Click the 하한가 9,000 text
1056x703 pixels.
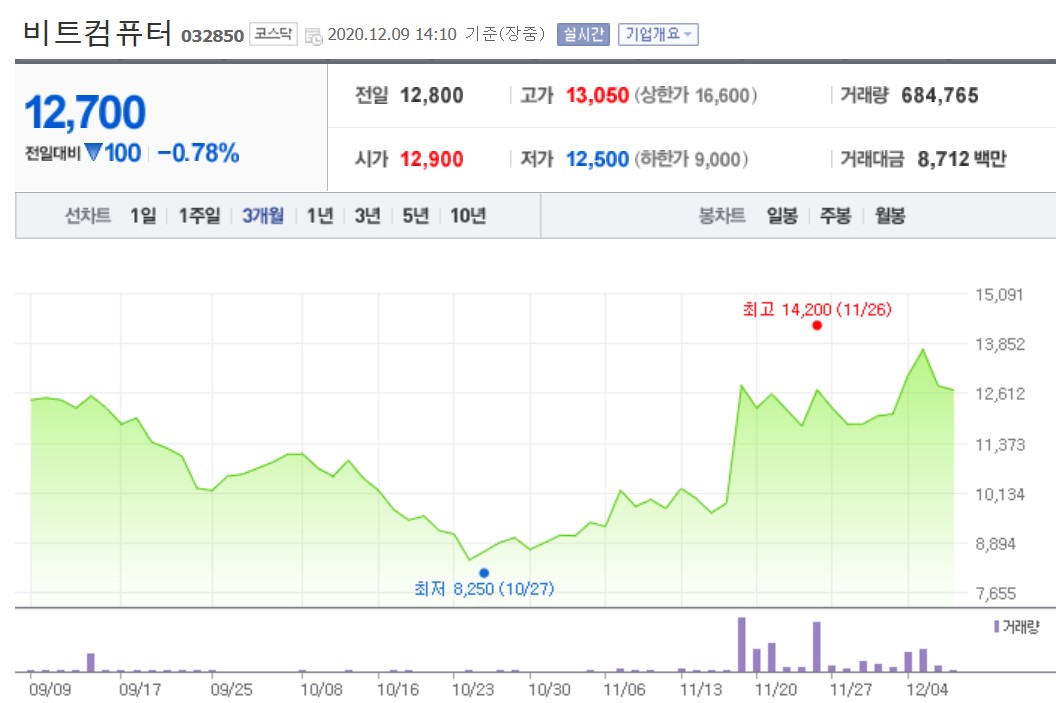tap(691, 159)
